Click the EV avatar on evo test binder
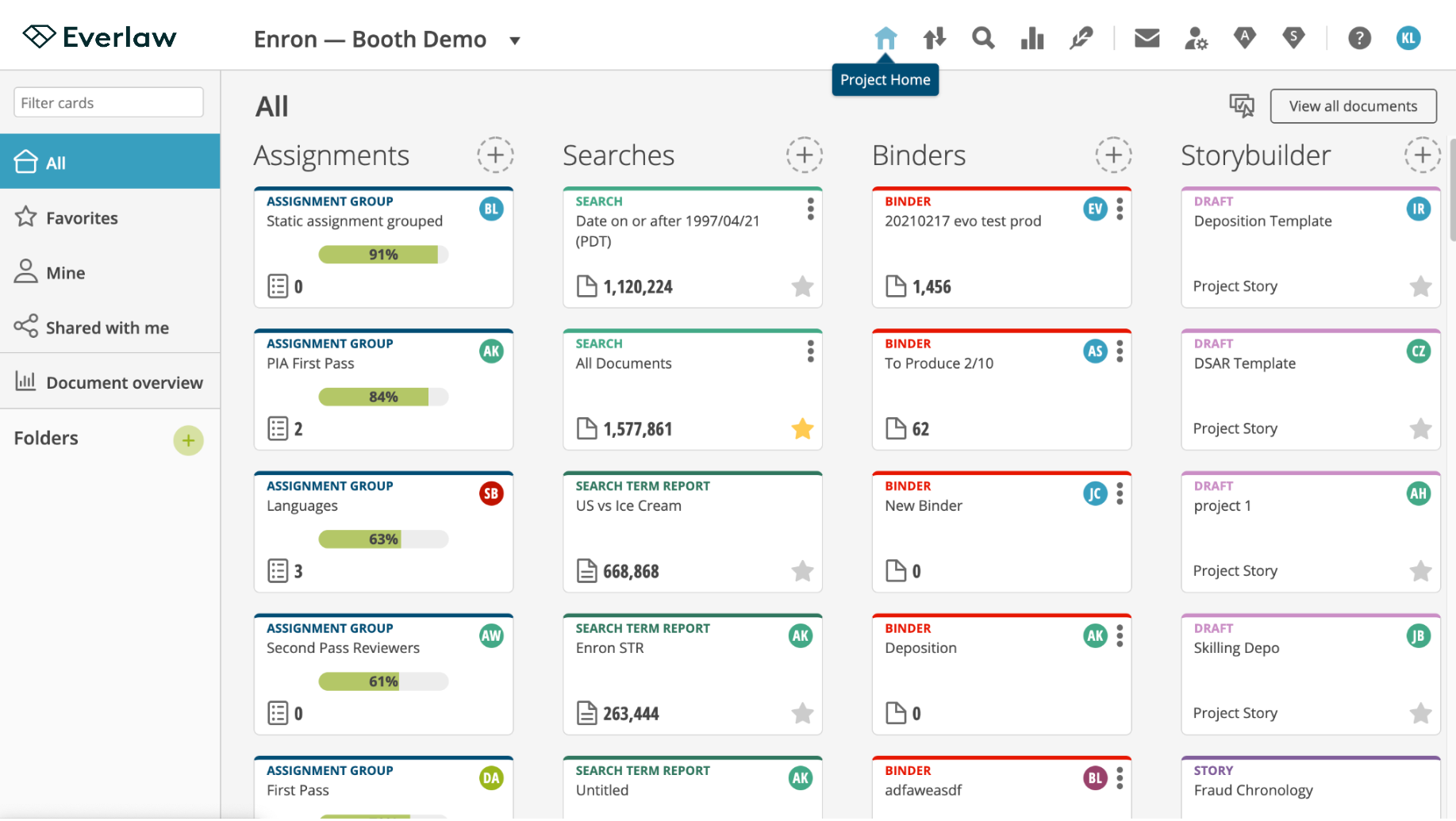Screen dimensions: 1456x821 point(1095,209)
